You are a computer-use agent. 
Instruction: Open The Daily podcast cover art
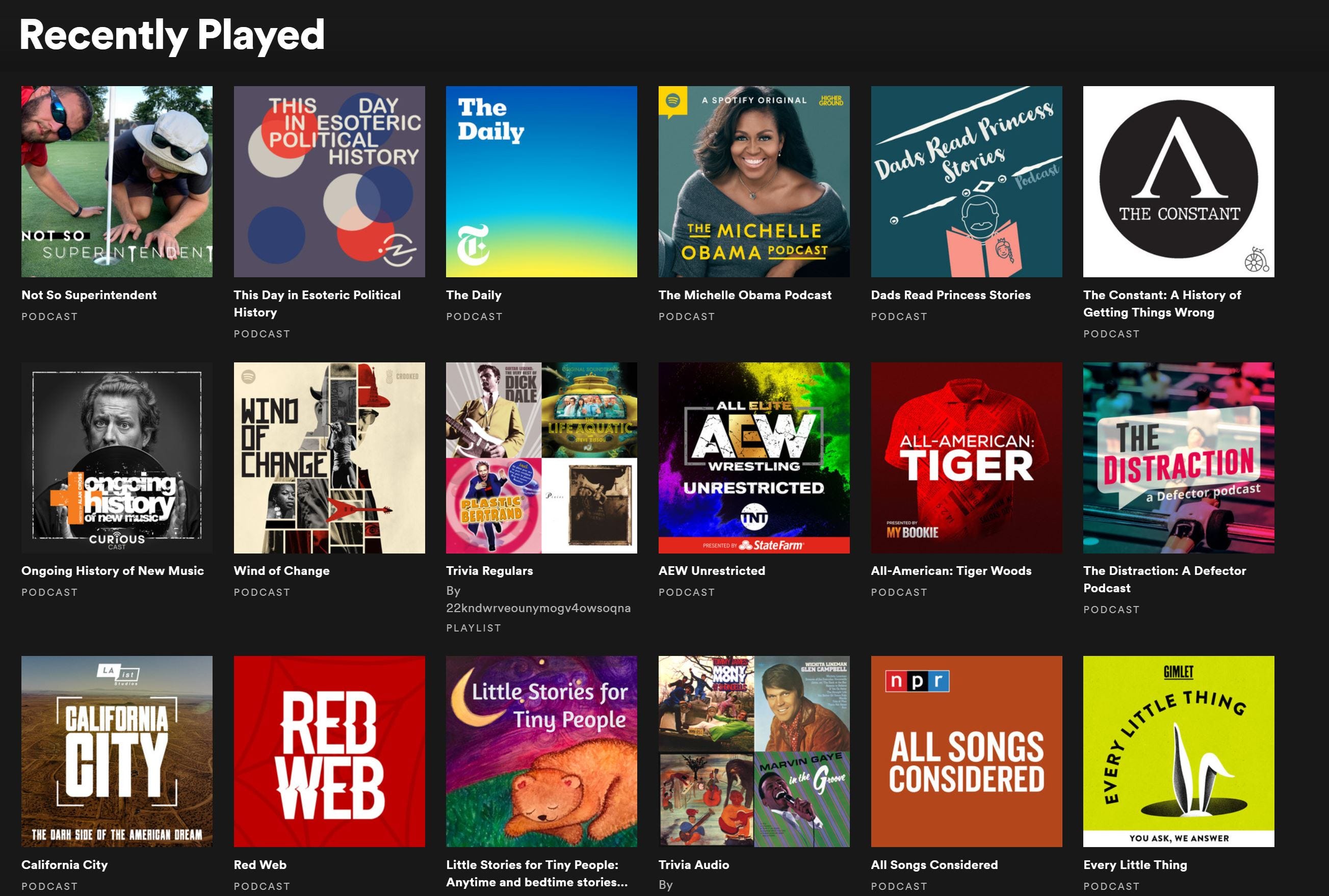pyautogui.click(x=541, y=182)
